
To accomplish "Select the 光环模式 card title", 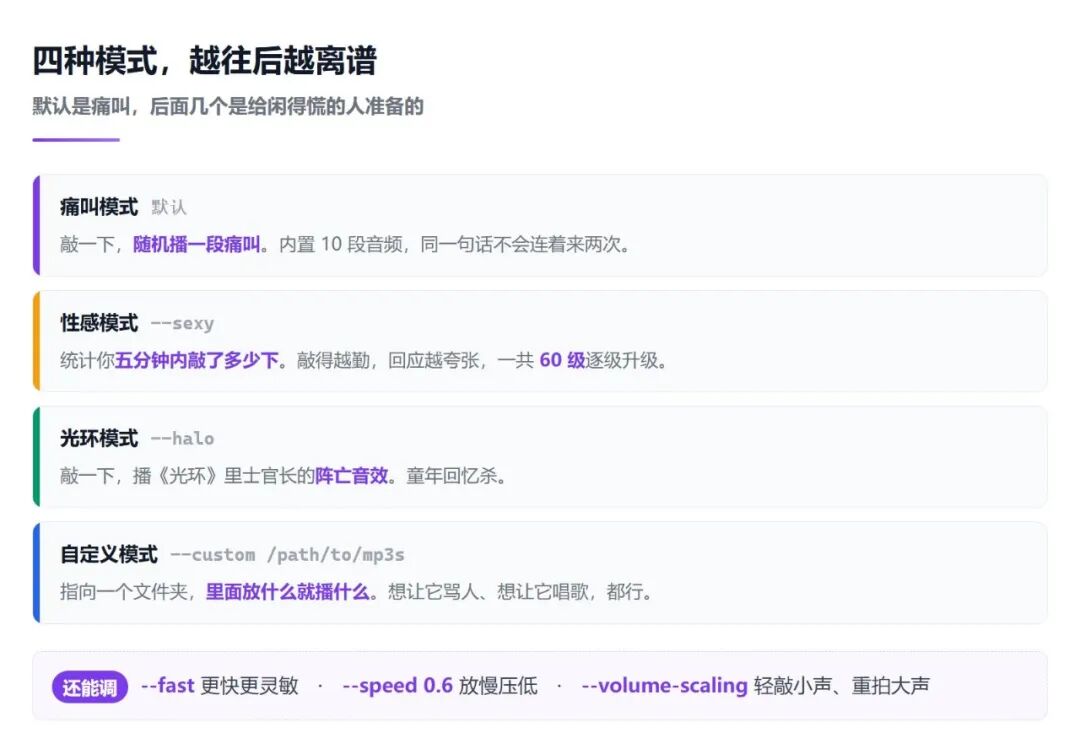I will click(x=99, y=438).
